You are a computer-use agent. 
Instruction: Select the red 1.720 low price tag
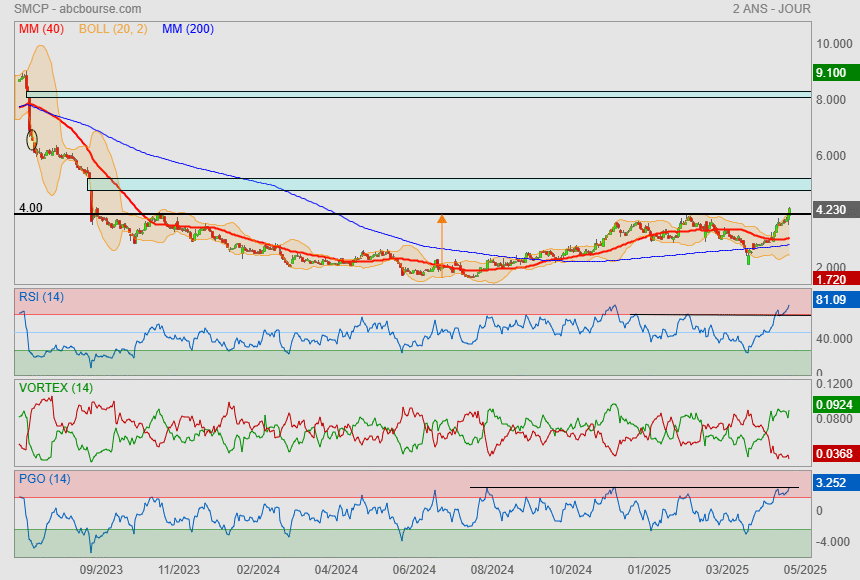point(836,279)
